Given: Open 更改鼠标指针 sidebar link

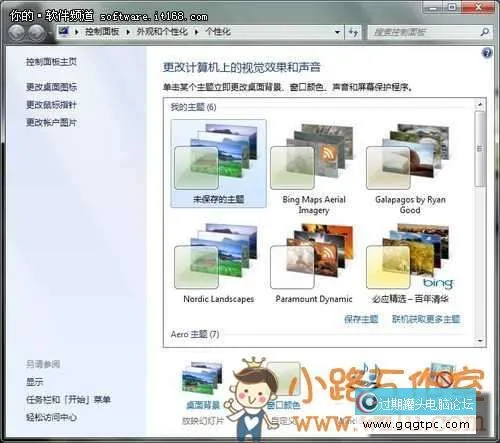Looking at the screenshot, I should tap(51, 105).
